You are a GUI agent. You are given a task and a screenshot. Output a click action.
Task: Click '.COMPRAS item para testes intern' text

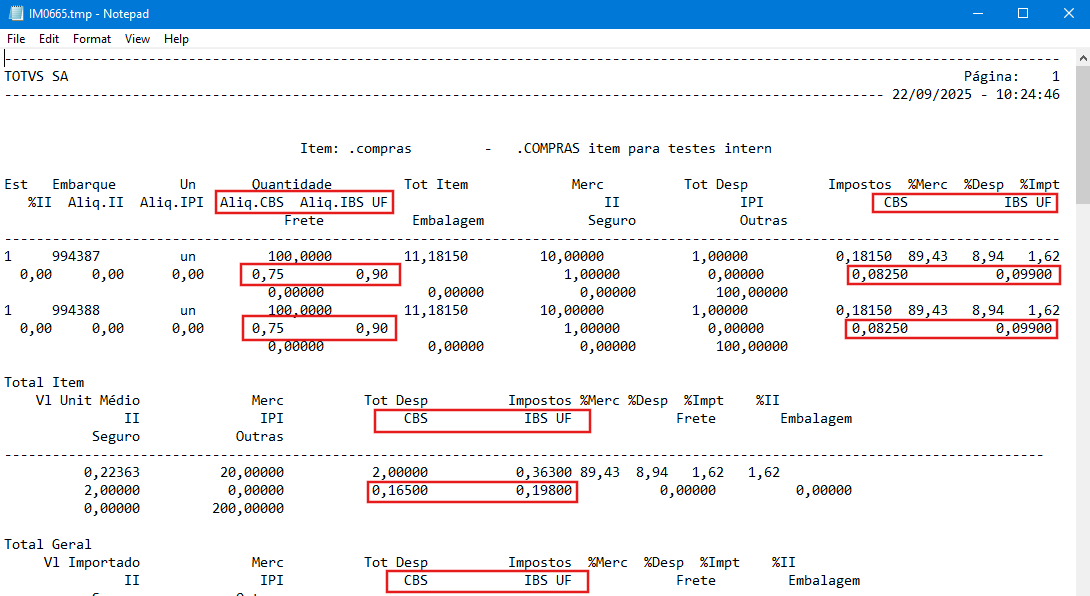[x=644, y=149]
